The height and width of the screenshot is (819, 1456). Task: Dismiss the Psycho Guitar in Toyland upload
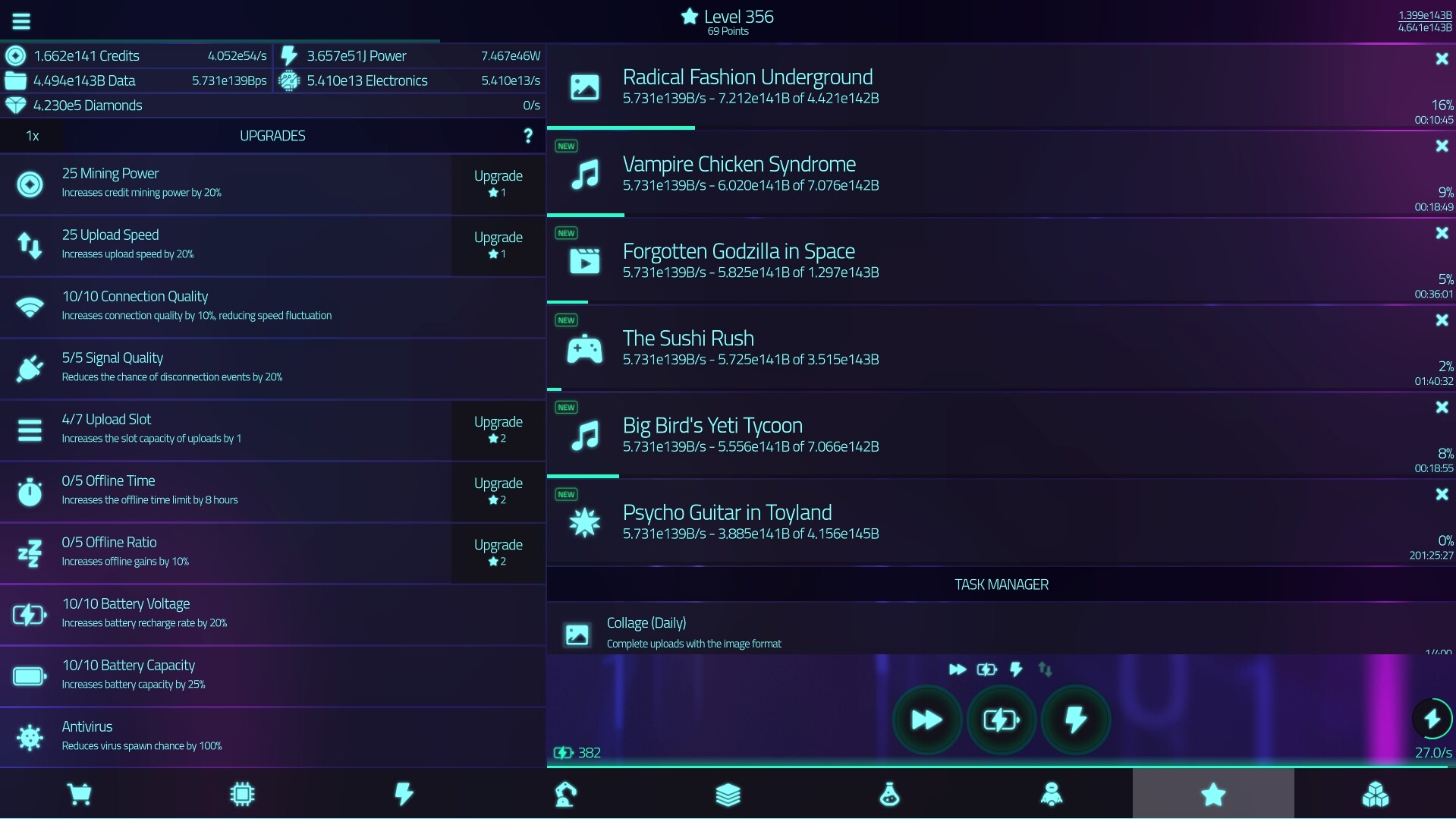(x=1441, y=493)
